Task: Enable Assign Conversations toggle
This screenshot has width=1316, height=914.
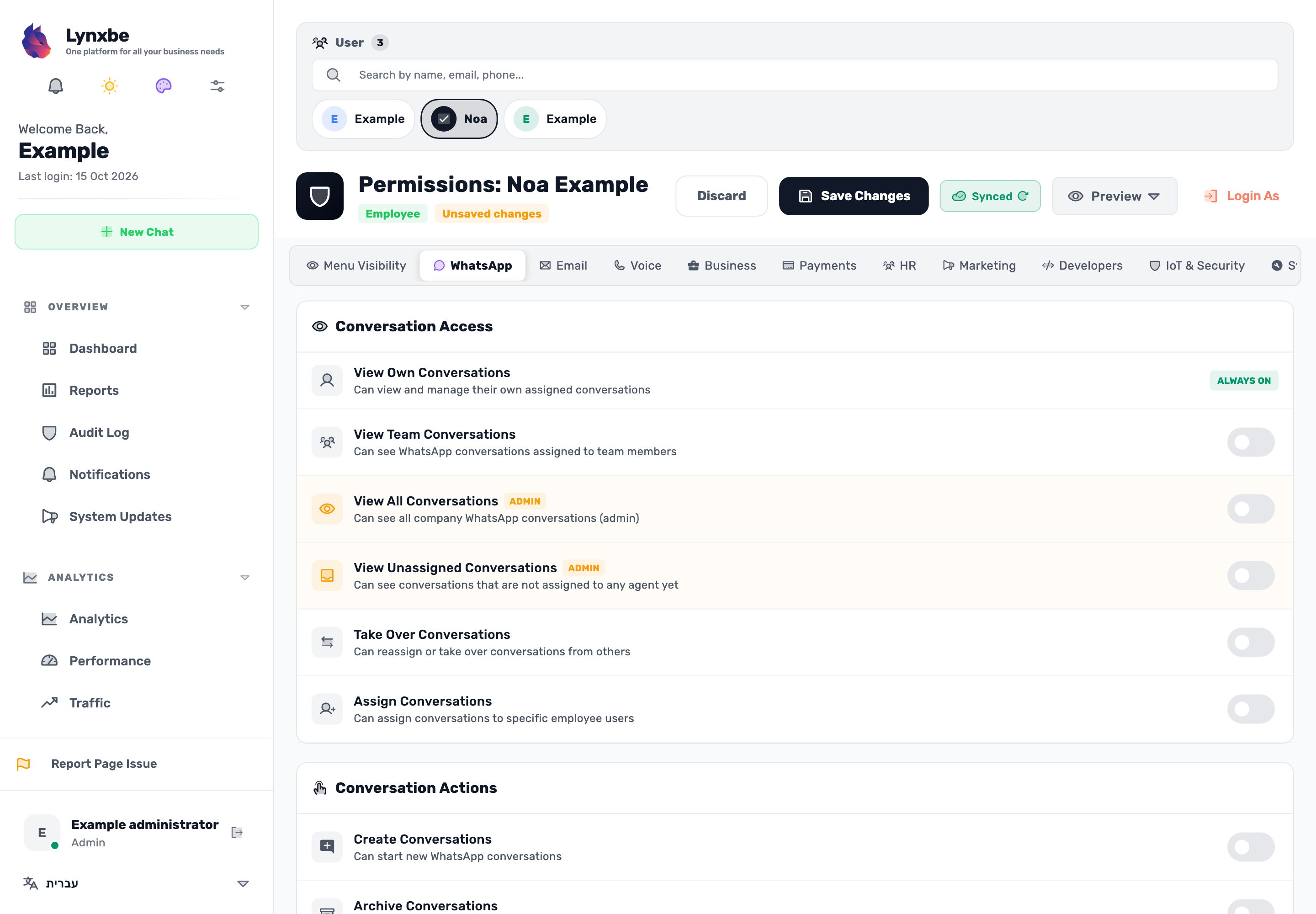Action: 1251,709
